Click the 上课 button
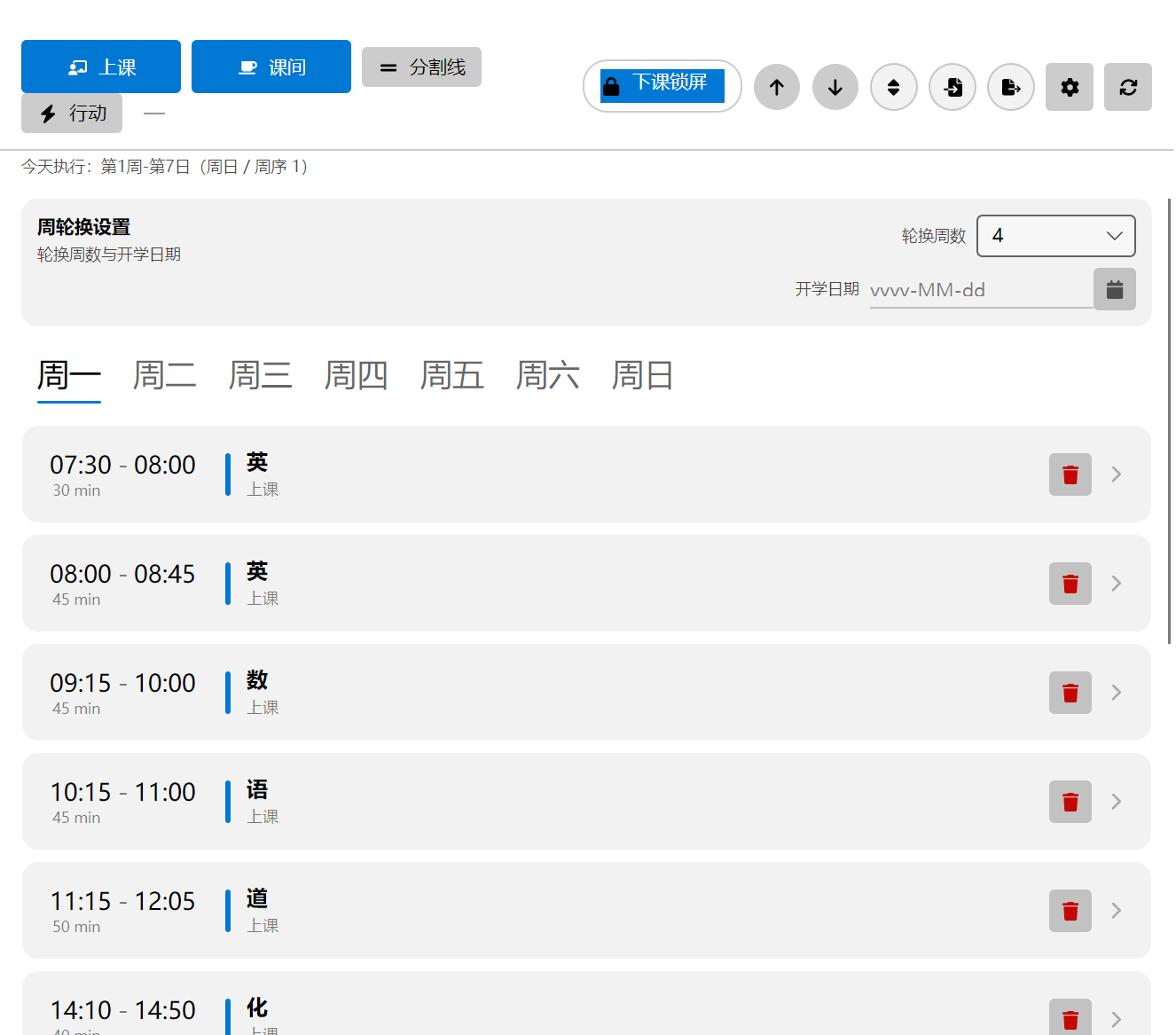1176x1035 pixels. click(x=101, y=67)
